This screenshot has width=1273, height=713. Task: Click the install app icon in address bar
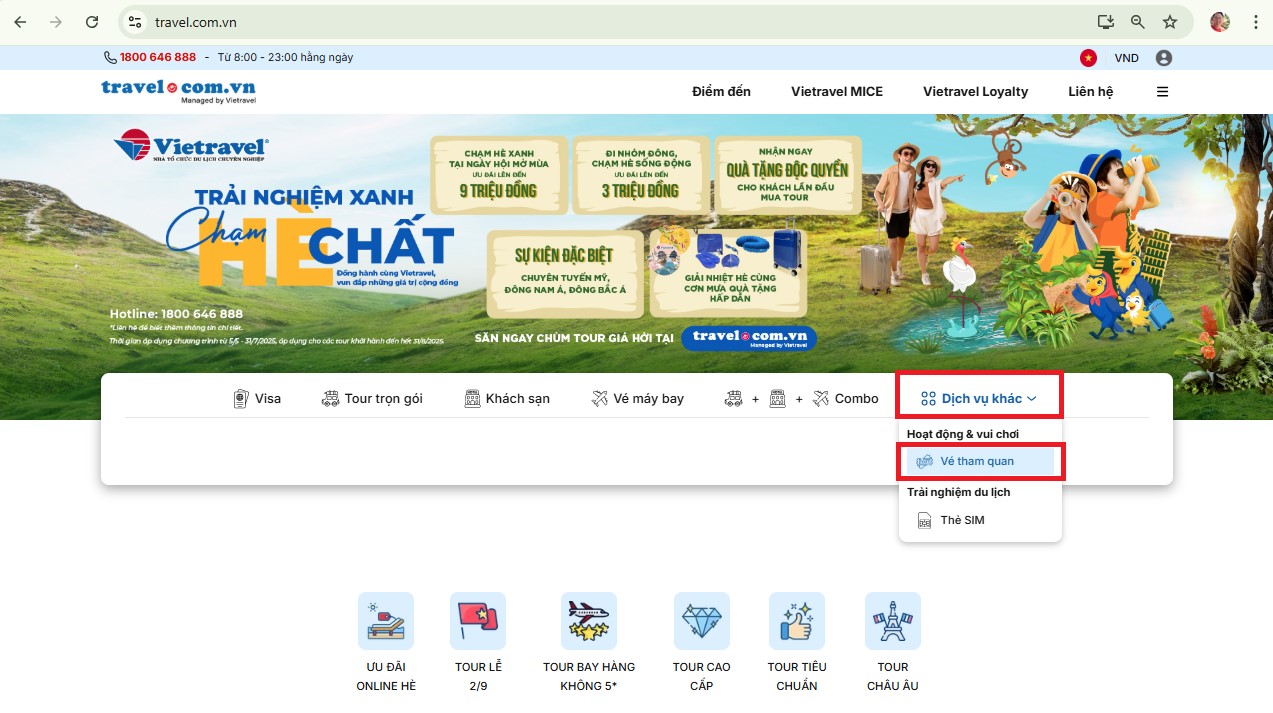pos(1105,22)
